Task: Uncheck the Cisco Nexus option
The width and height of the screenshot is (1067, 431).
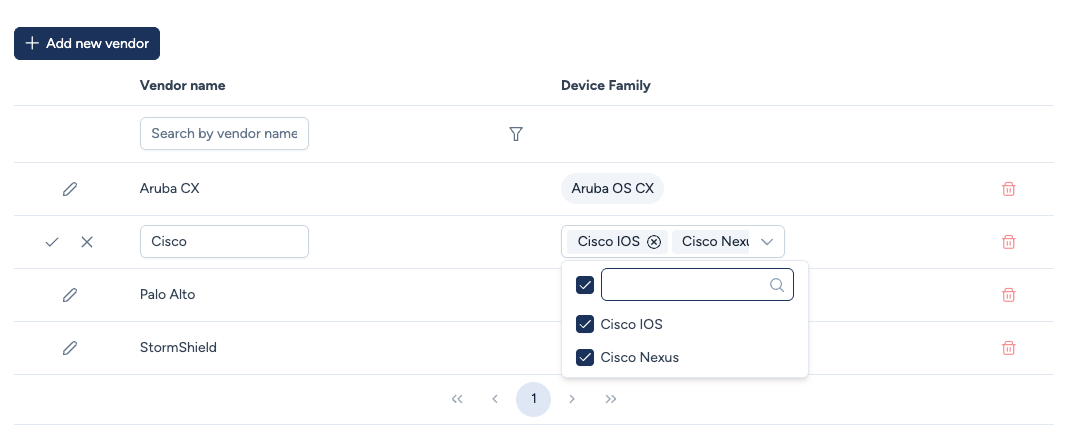Action: 586,358
